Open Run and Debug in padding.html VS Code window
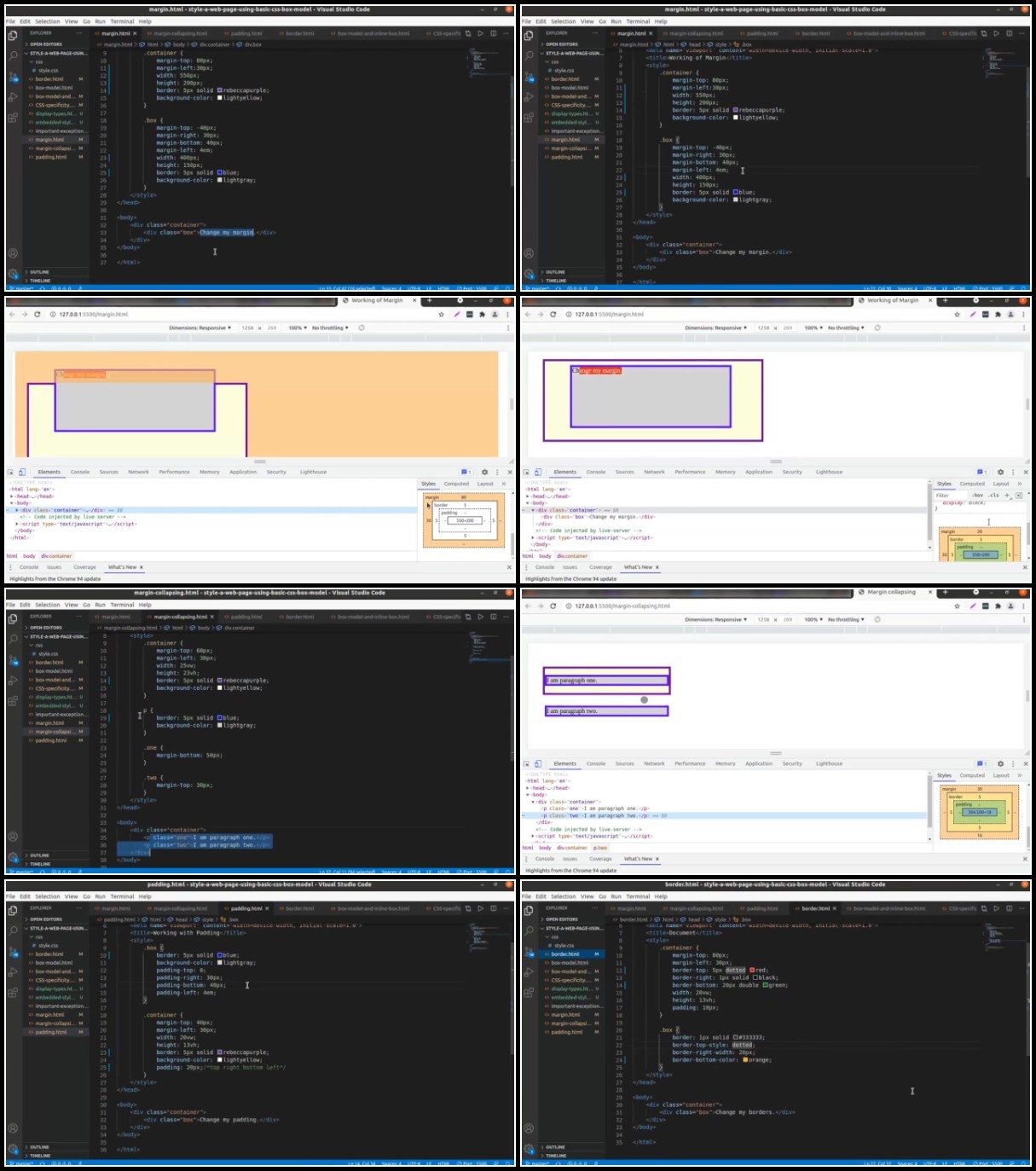 (x=13, y=972)
